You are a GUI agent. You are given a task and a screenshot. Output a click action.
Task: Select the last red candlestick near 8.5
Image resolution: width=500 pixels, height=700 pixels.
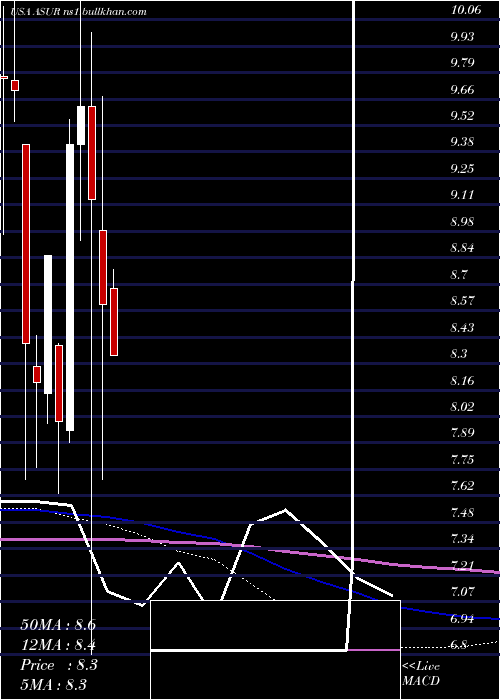pos(114,322)
